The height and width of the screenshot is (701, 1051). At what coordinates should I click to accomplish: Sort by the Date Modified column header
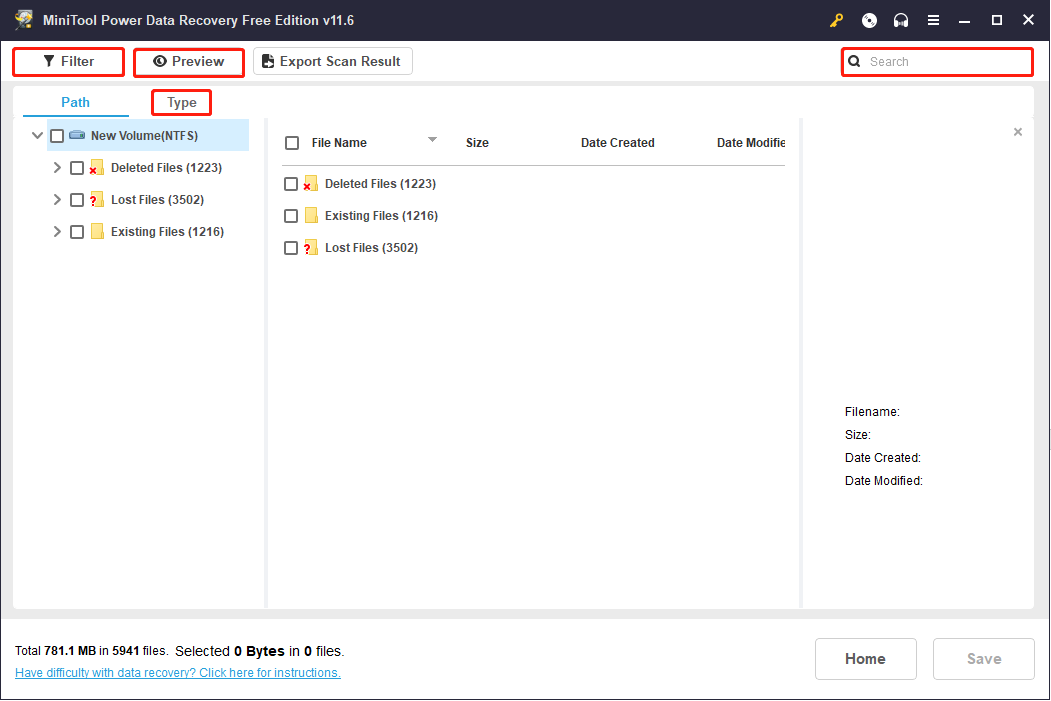[x=751, y=143]
